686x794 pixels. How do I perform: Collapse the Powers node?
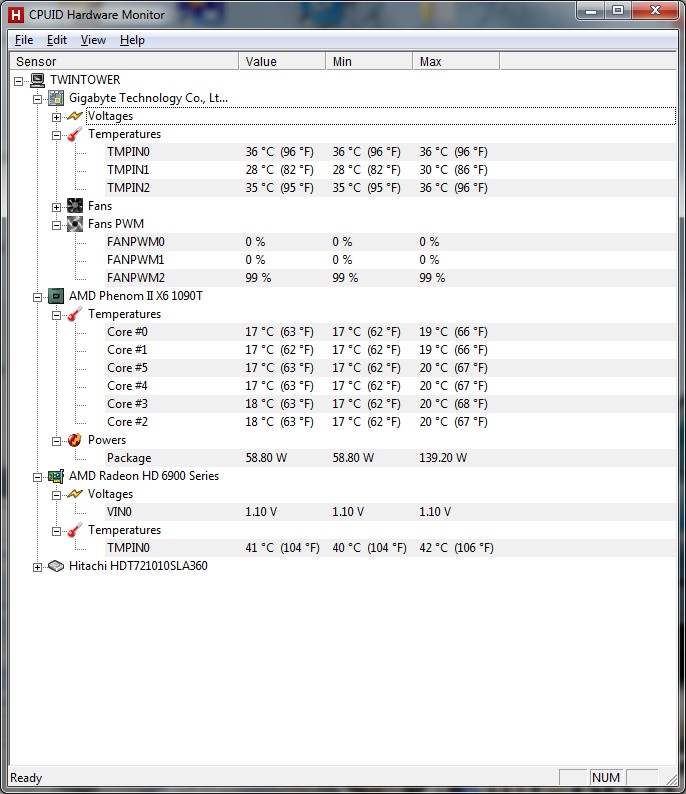click(56, 441)
